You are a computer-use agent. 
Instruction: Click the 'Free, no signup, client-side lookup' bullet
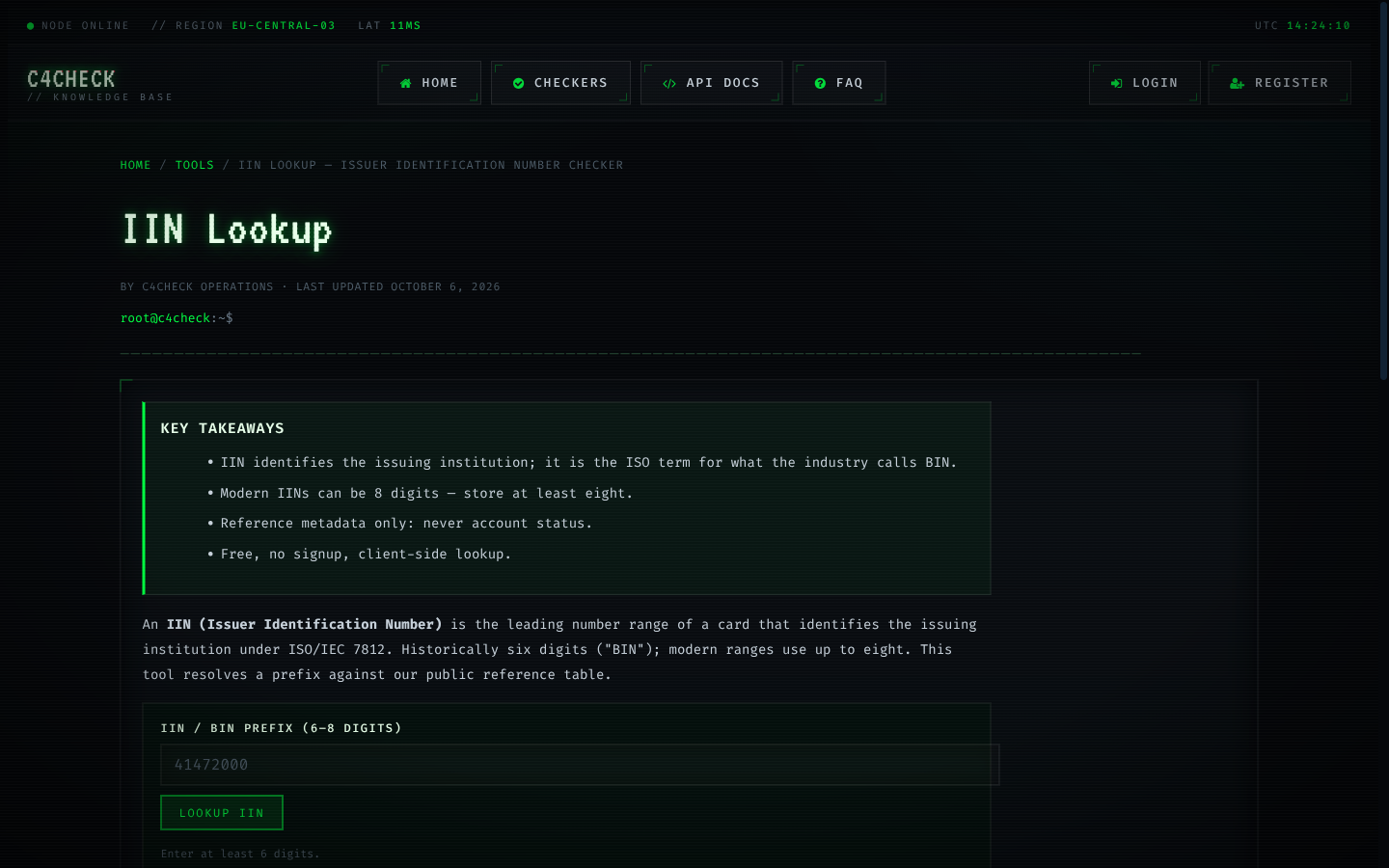coord(366,554)
